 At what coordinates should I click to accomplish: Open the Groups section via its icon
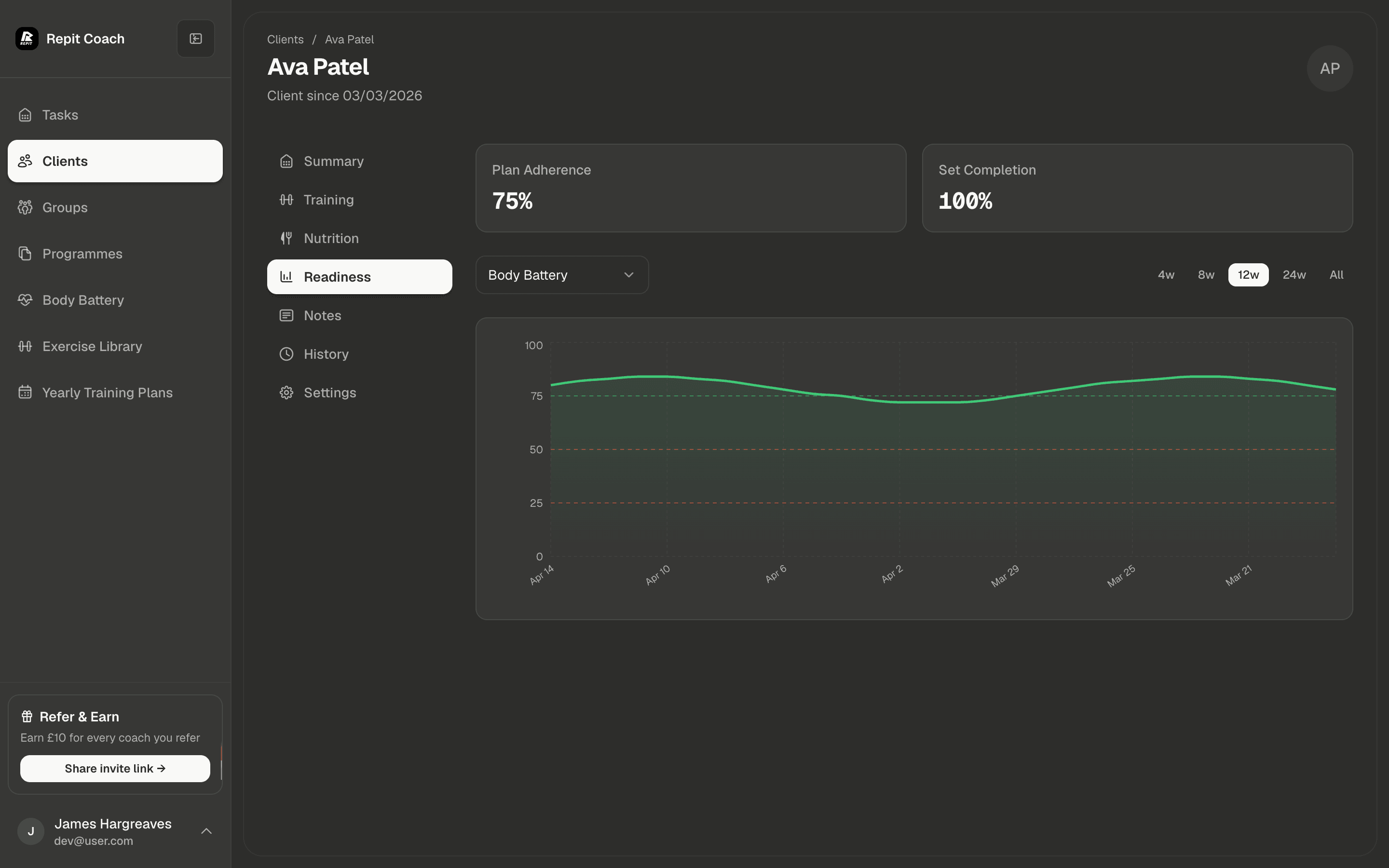(25, 207)
